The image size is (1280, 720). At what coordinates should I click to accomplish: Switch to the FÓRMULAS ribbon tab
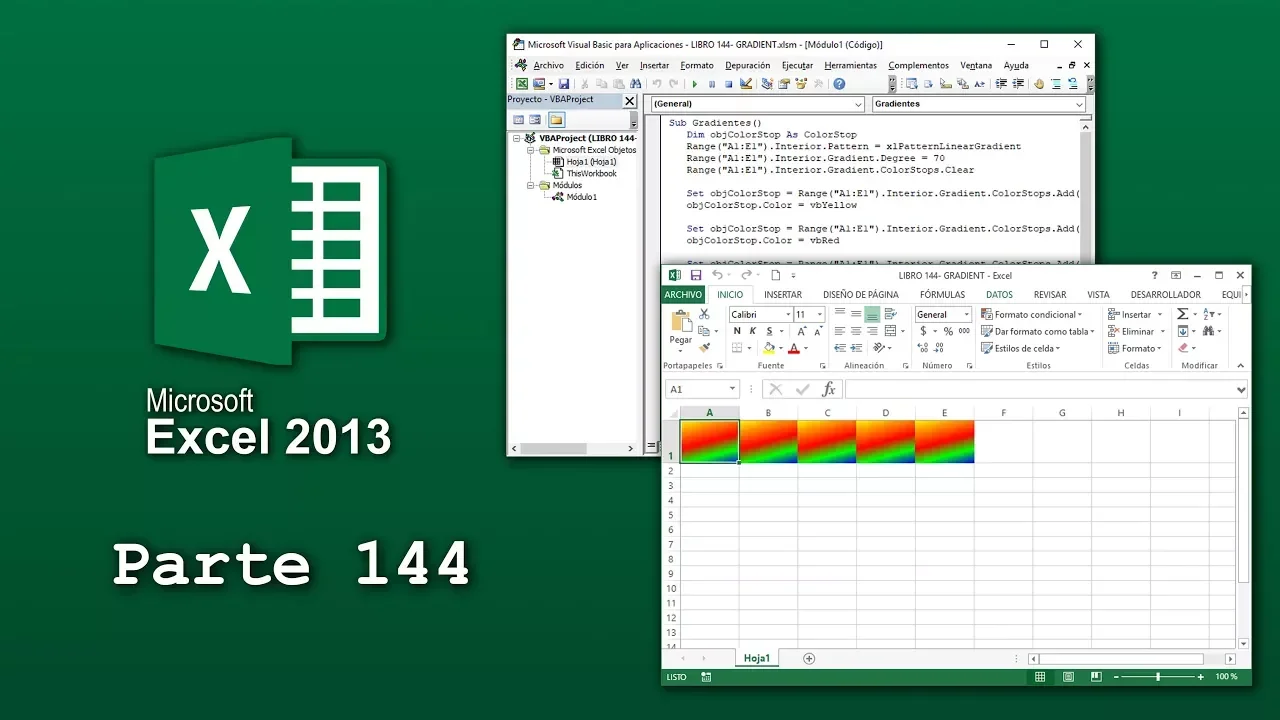click(x=942, y=294)
